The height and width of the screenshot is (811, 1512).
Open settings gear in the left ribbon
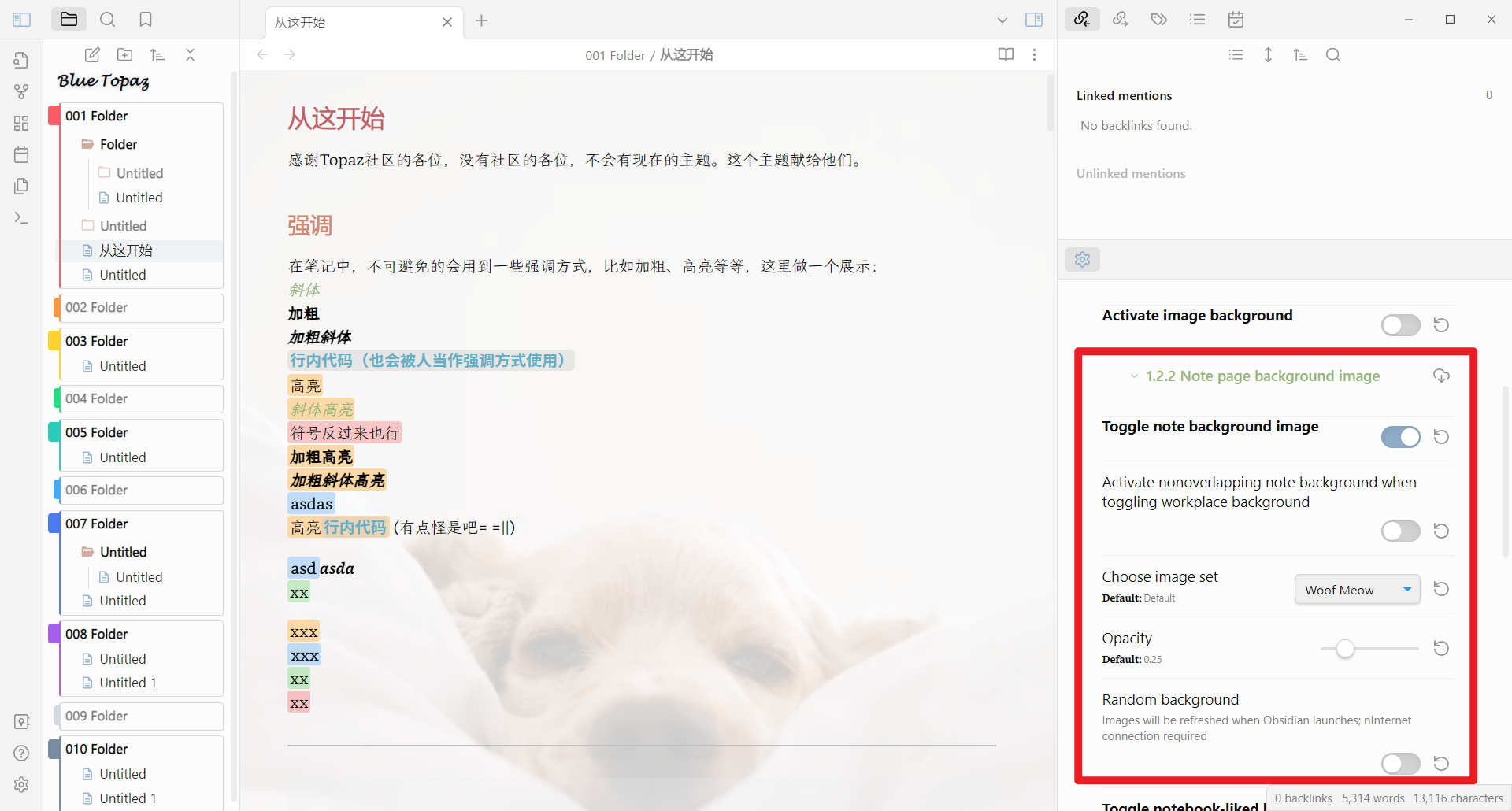point(21,784)
